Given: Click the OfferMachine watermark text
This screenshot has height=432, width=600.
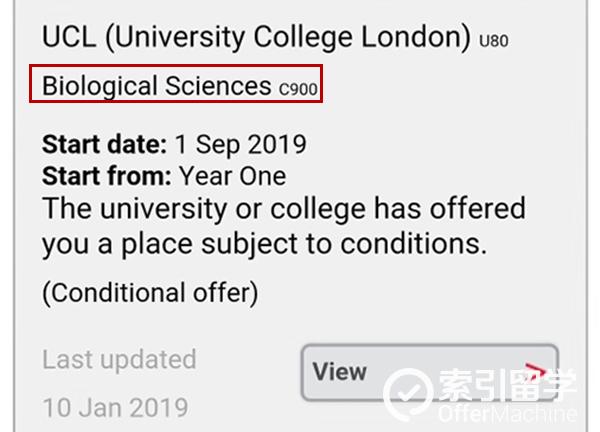Looking at the screenshot, I should pos(507,414).
